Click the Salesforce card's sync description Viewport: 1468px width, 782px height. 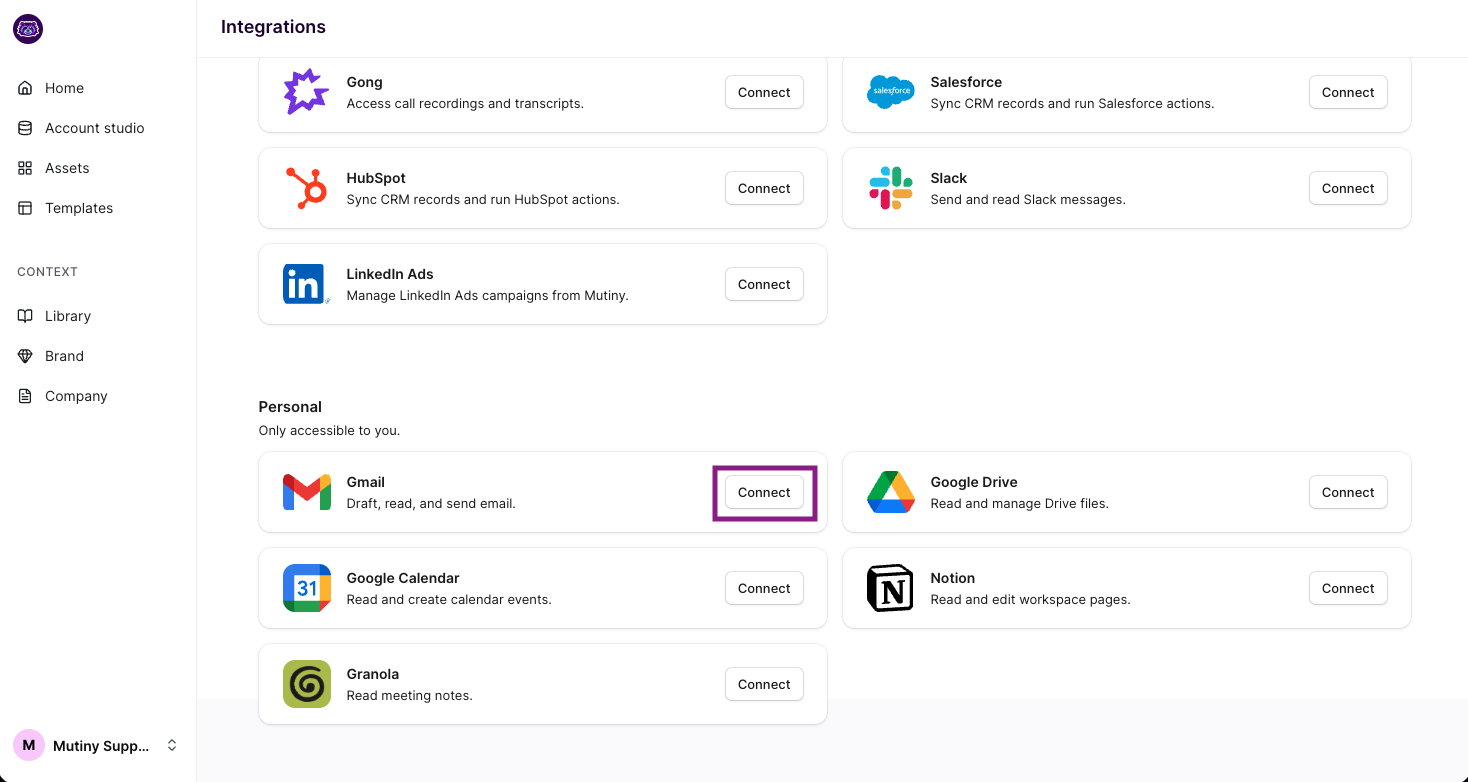point(1072,103)
